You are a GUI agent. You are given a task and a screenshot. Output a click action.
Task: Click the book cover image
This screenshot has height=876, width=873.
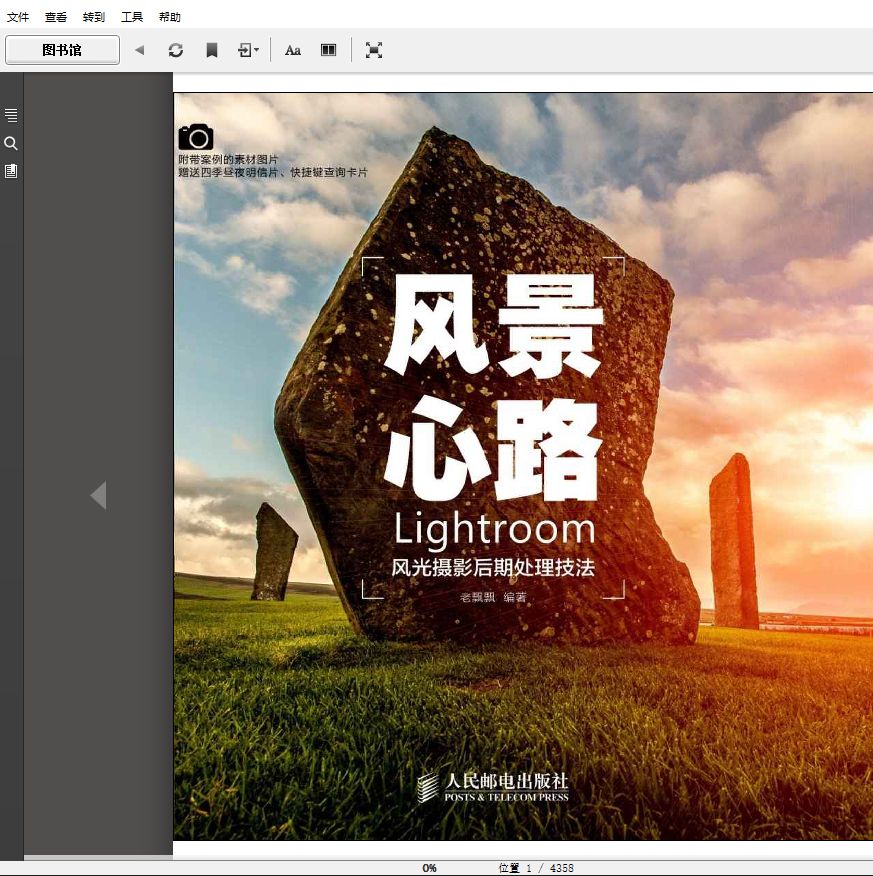click(x=523, y=466)
